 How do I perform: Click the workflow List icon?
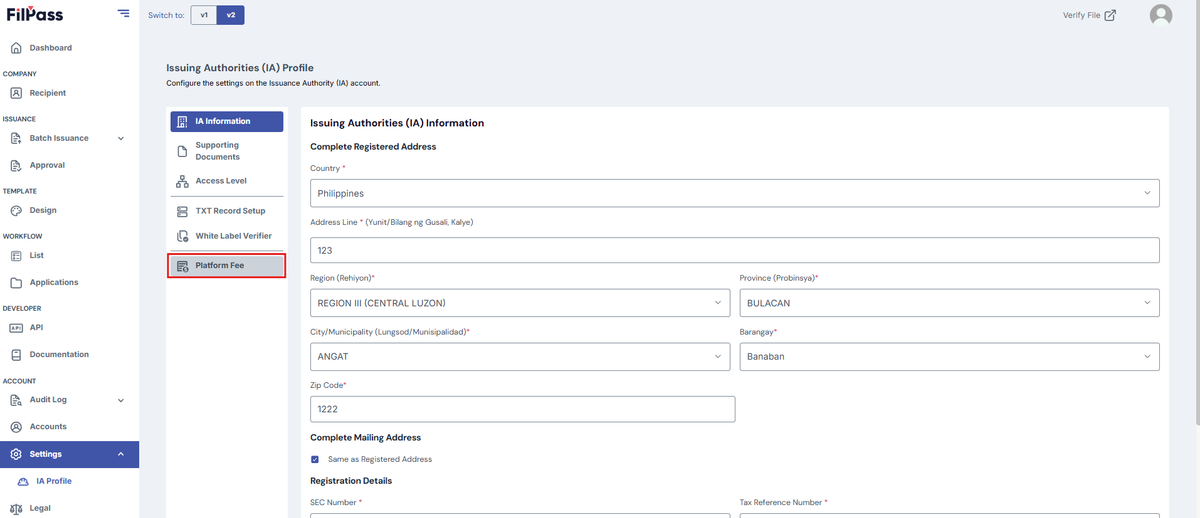click(x=16, y=255)
